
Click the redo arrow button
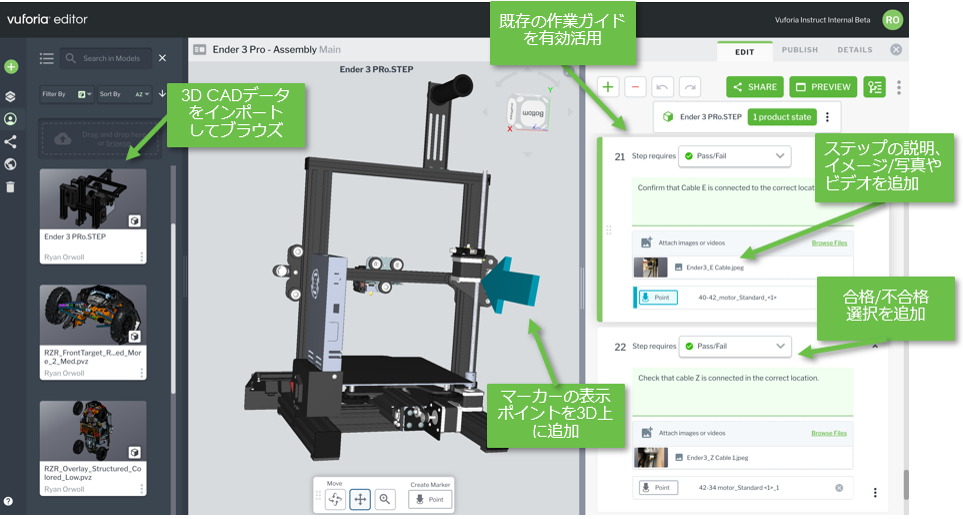click(690, 87)
